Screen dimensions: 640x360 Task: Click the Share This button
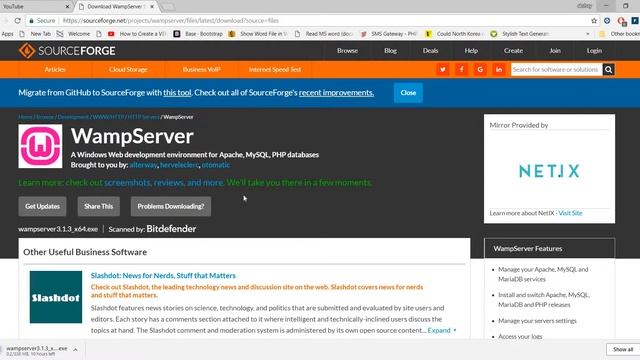[x=98, y=206]
